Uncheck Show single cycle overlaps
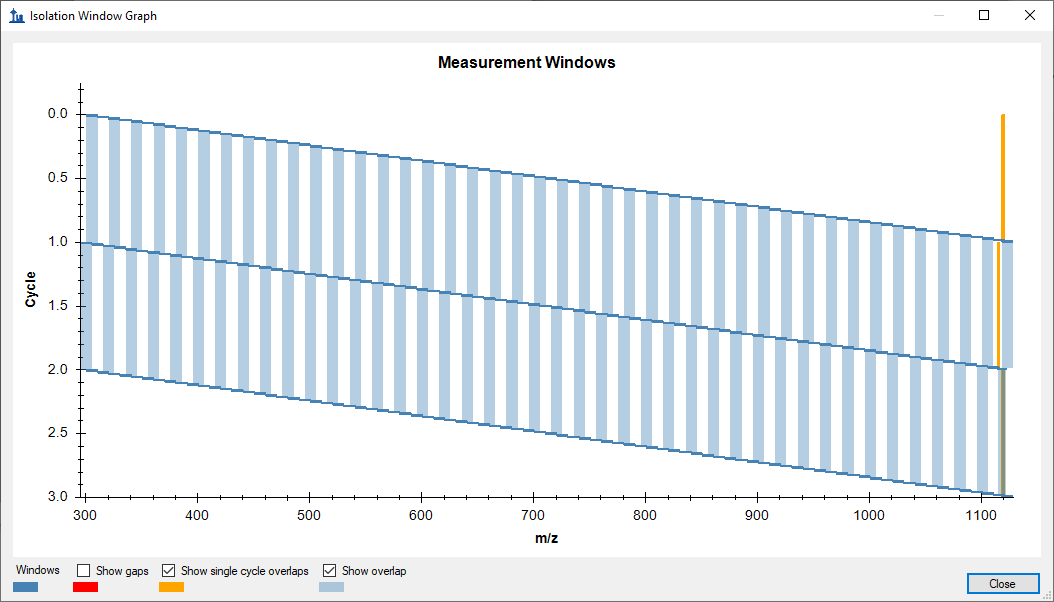Screen dimensions: 1054x602 [x=168, y=571]
